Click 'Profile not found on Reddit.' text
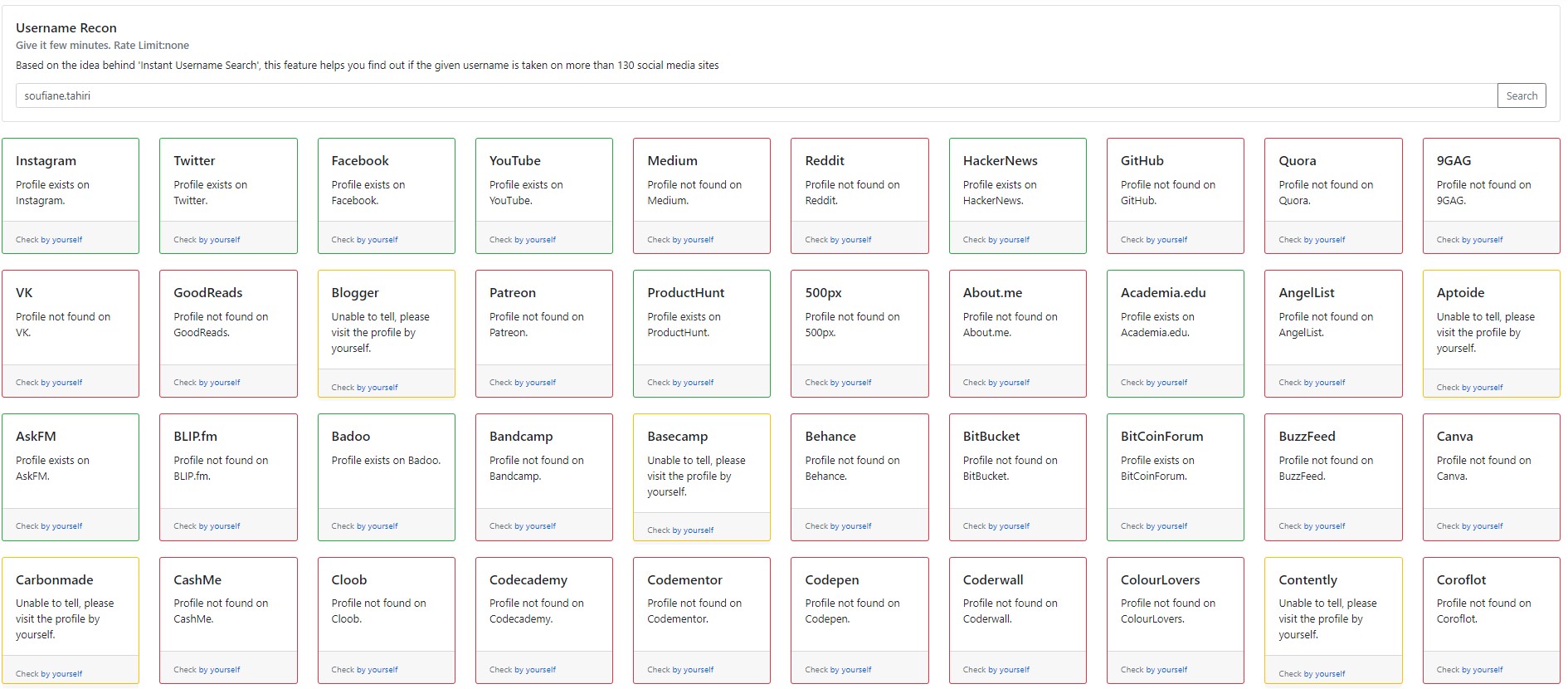Viewport: 1568px width, 689px height. [x=852, y=193]
